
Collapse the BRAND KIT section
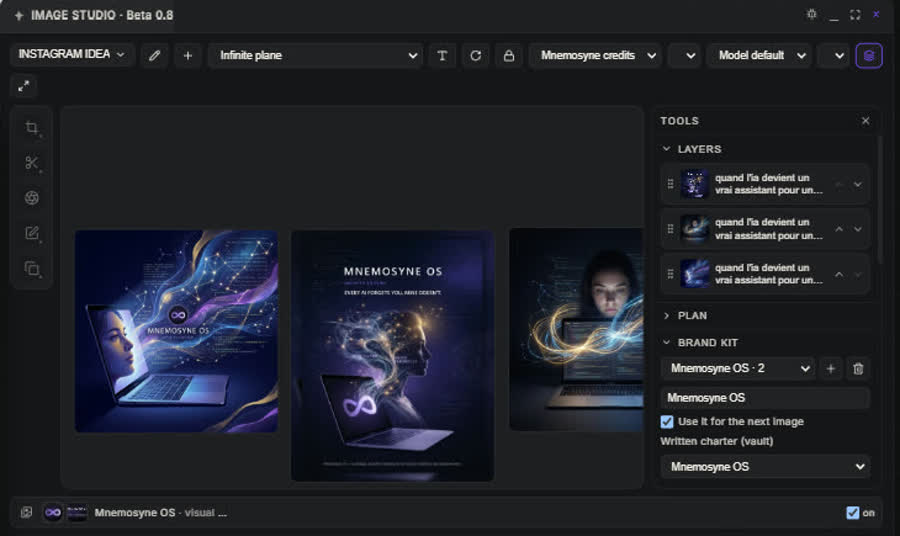tap(666, 342)
